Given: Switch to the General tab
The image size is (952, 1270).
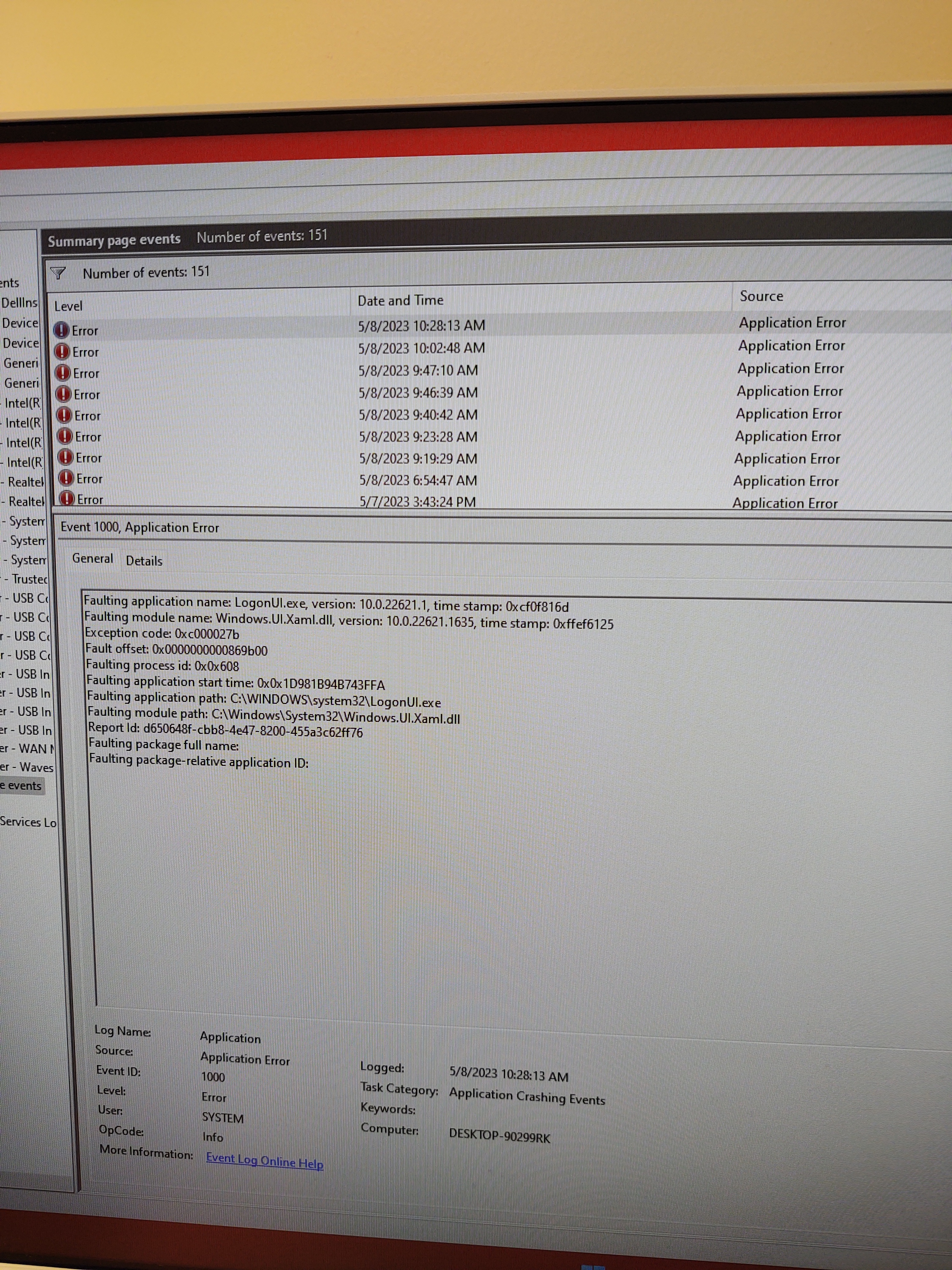Looking at the screenshot, I should point(92,558).
